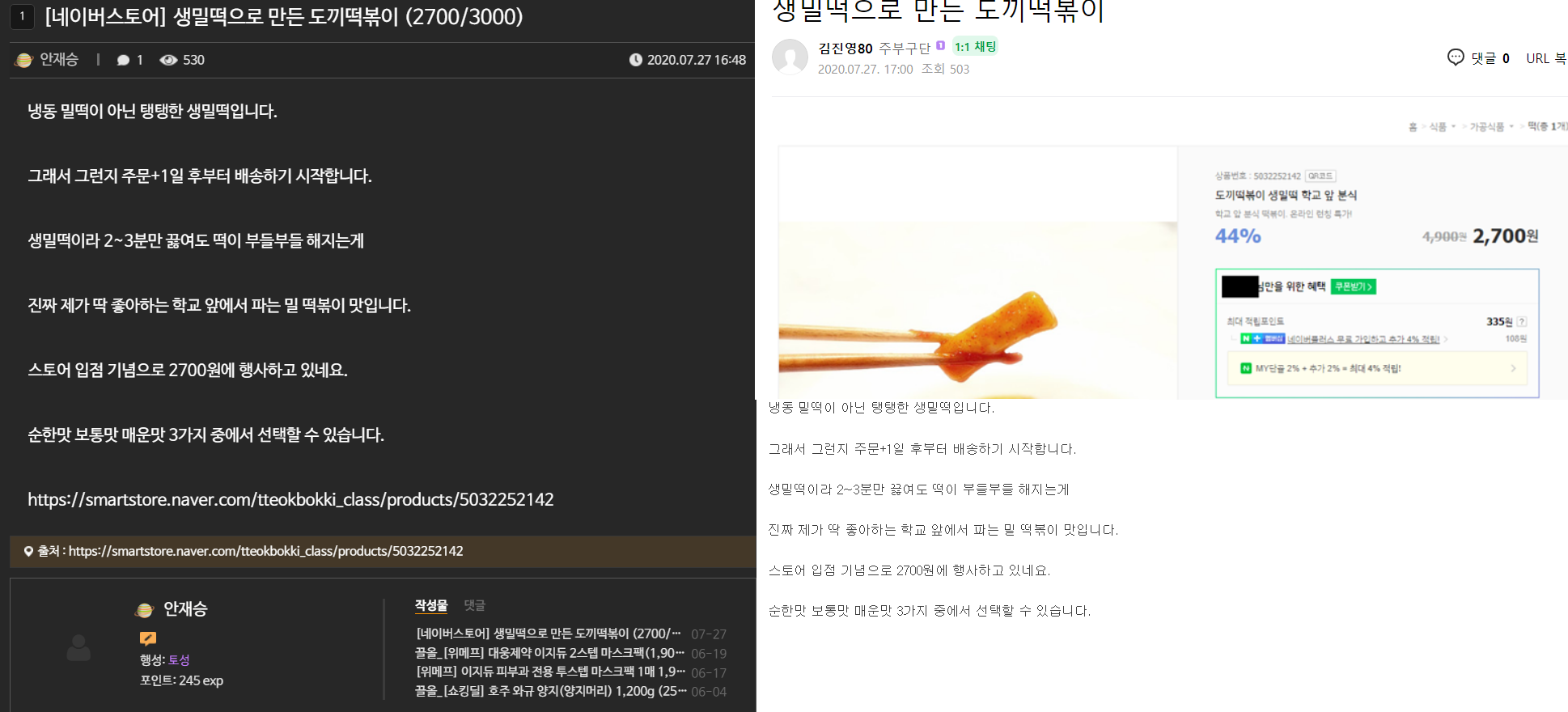Viewport: 1568px width, 712px height.
Task: Click the gray default avatar in profile card
Action: 78,647
